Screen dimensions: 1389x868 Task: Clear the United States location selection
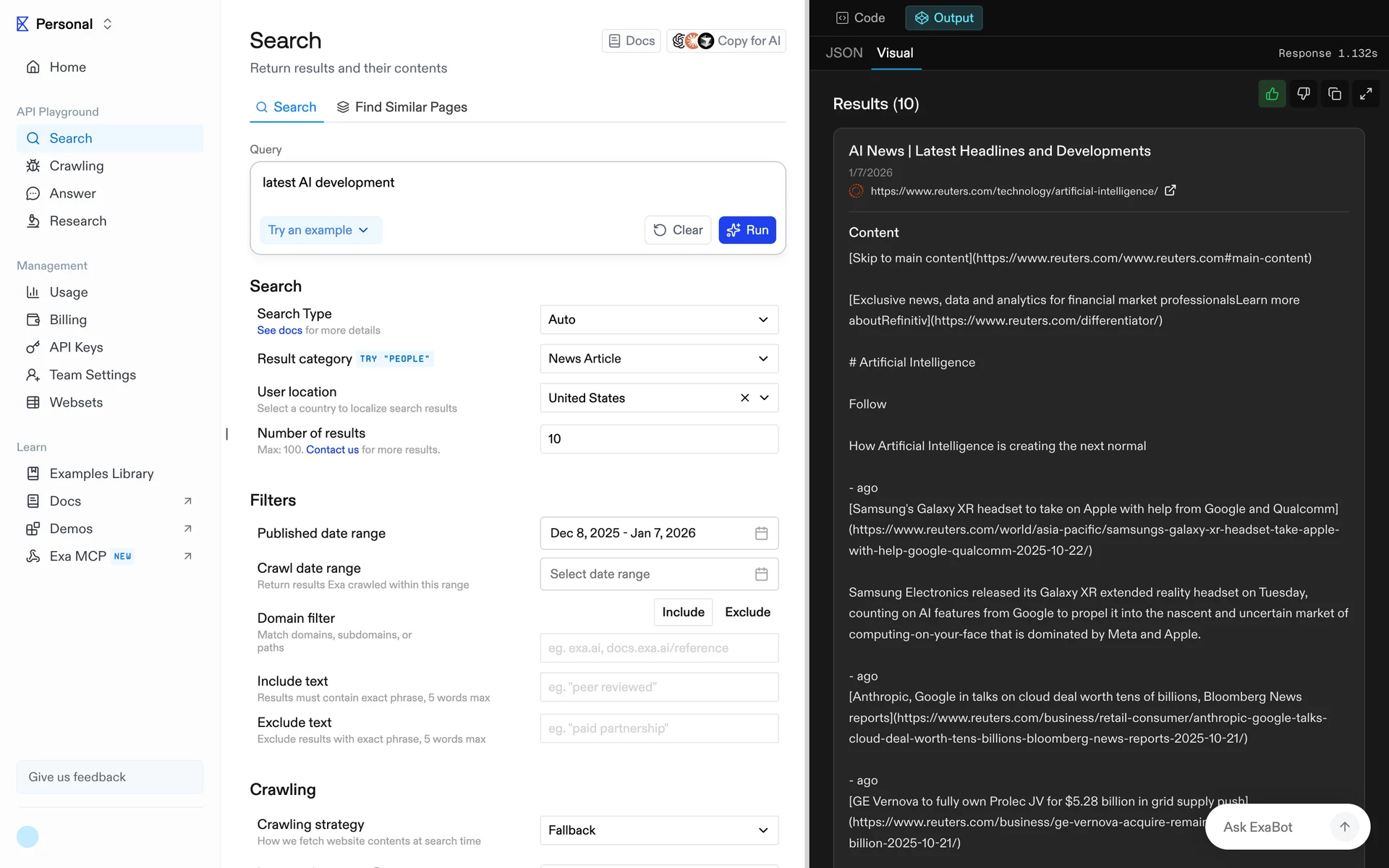click(x=744, y=398)
